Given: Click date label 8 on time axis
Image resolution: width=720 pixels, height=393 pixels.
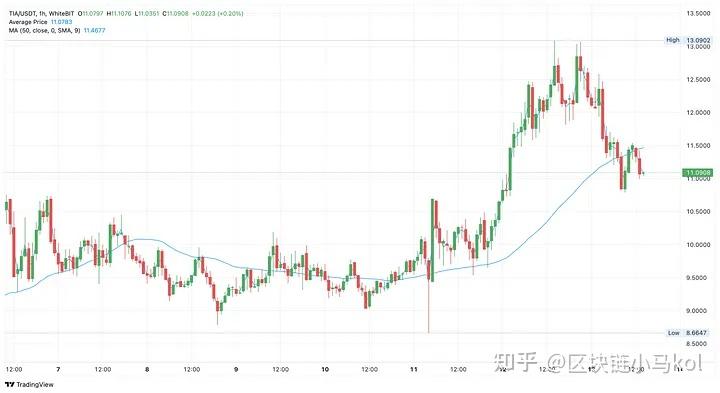Looking at the screenshot, I should click(x=147, y=369).
